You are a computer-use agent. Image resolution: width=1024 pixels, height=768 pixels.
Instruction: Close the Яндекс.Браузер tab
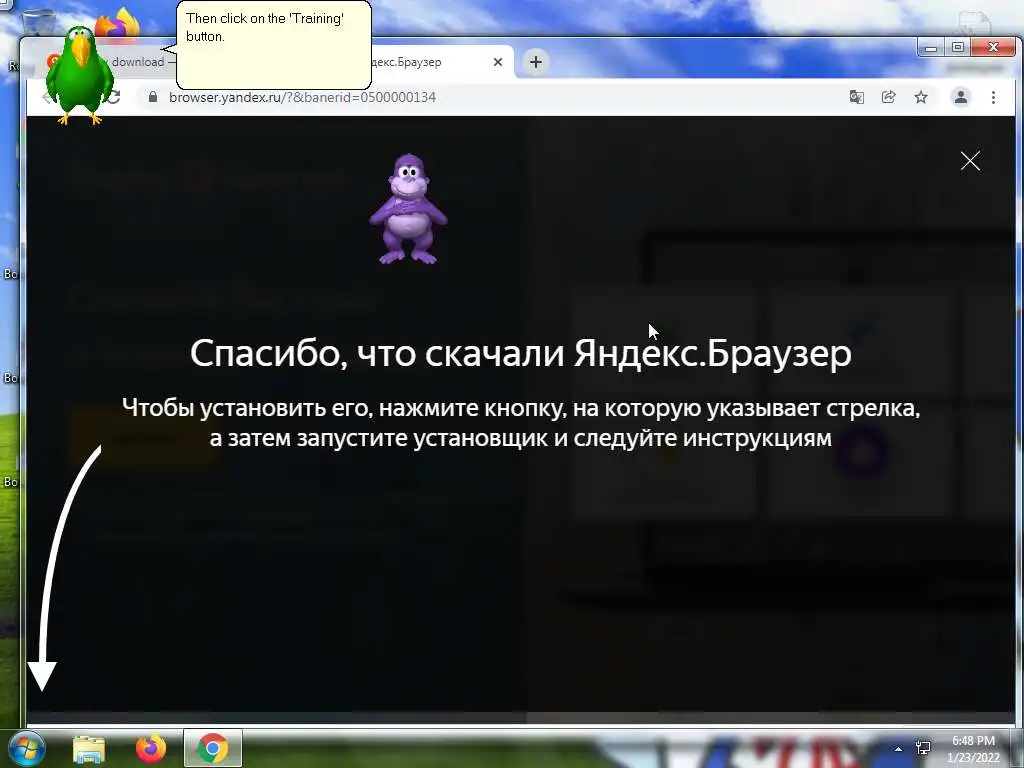point(498,62)
